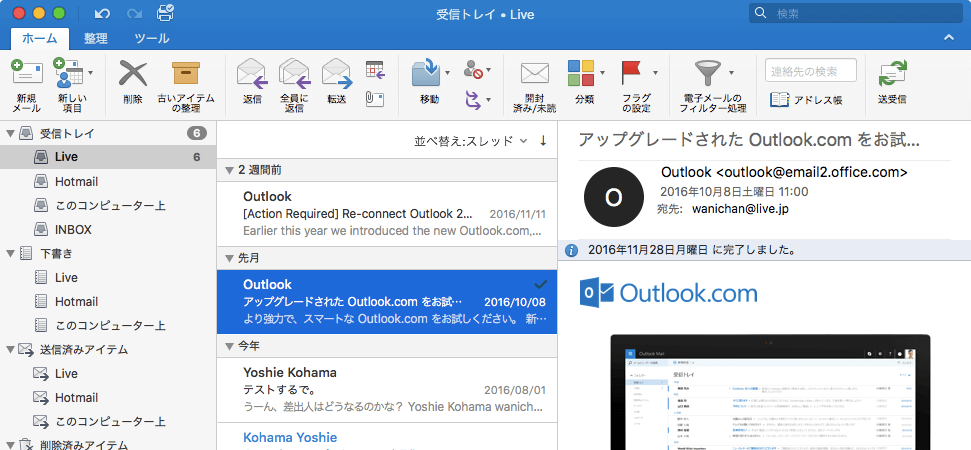This screenshot has width=971, height=450.
Task: Click the email filter funnel icon
Action: 707,73
